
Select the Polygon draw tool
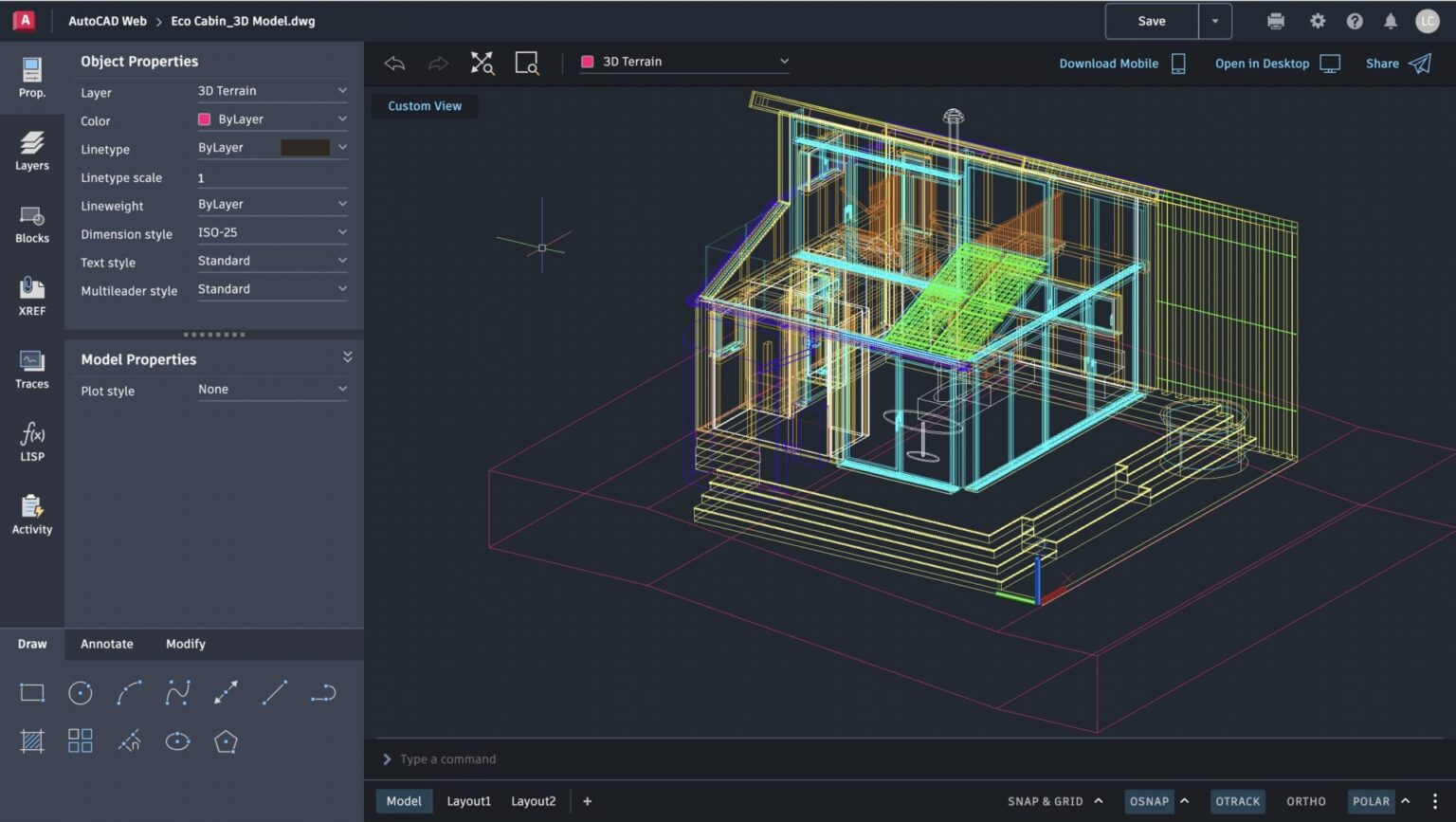[226, 740]
